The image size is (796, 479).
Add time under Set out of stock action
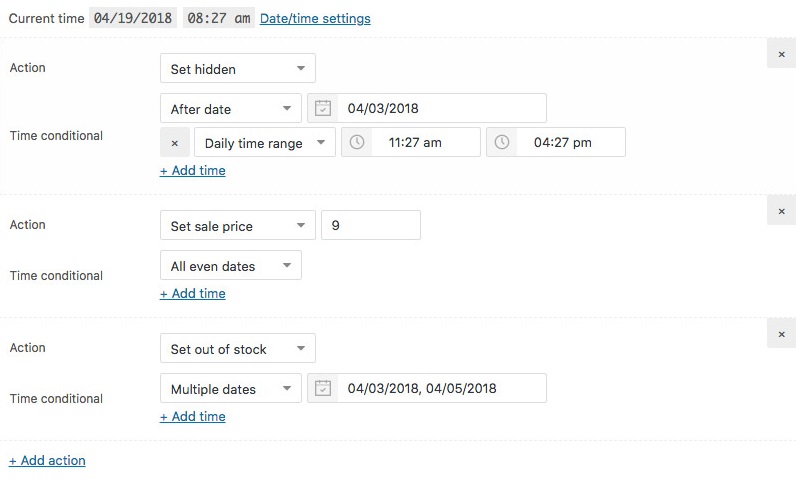(193, 417)
